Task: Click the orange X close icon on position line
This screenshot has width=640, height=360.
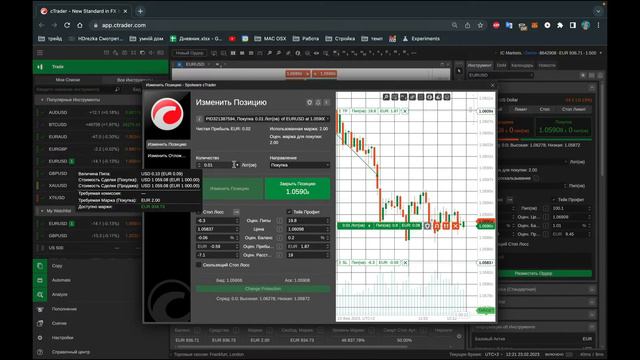Action: [x=456, y=226]
